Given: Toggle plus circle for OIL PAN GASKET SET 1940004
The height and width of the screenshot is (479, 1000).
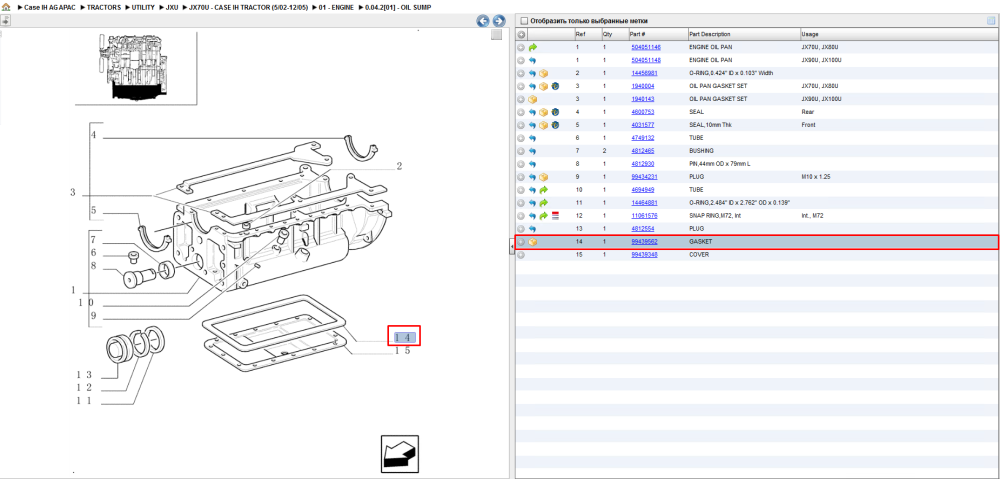Looking at the screenshot, I should [x=521, y=86].
